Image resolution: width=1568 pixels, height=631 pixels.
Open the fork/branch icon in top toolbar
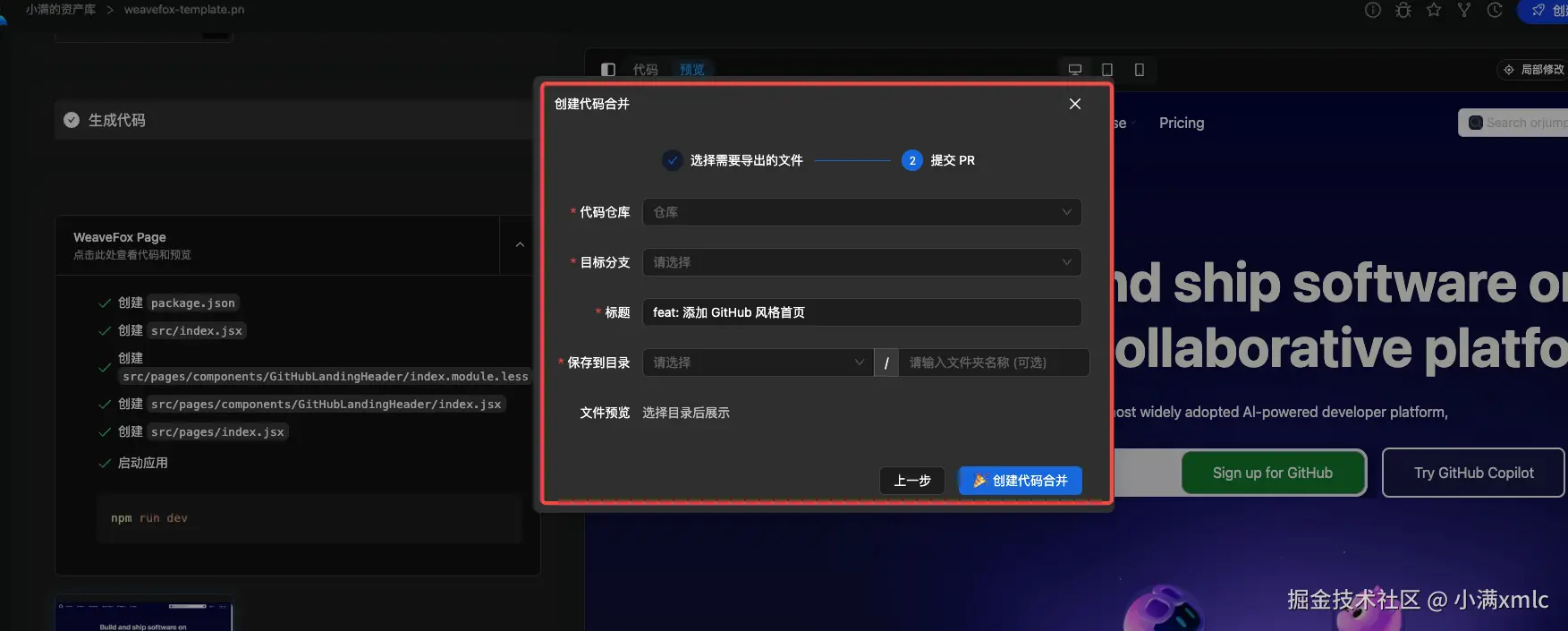(x=1464, y=10)
